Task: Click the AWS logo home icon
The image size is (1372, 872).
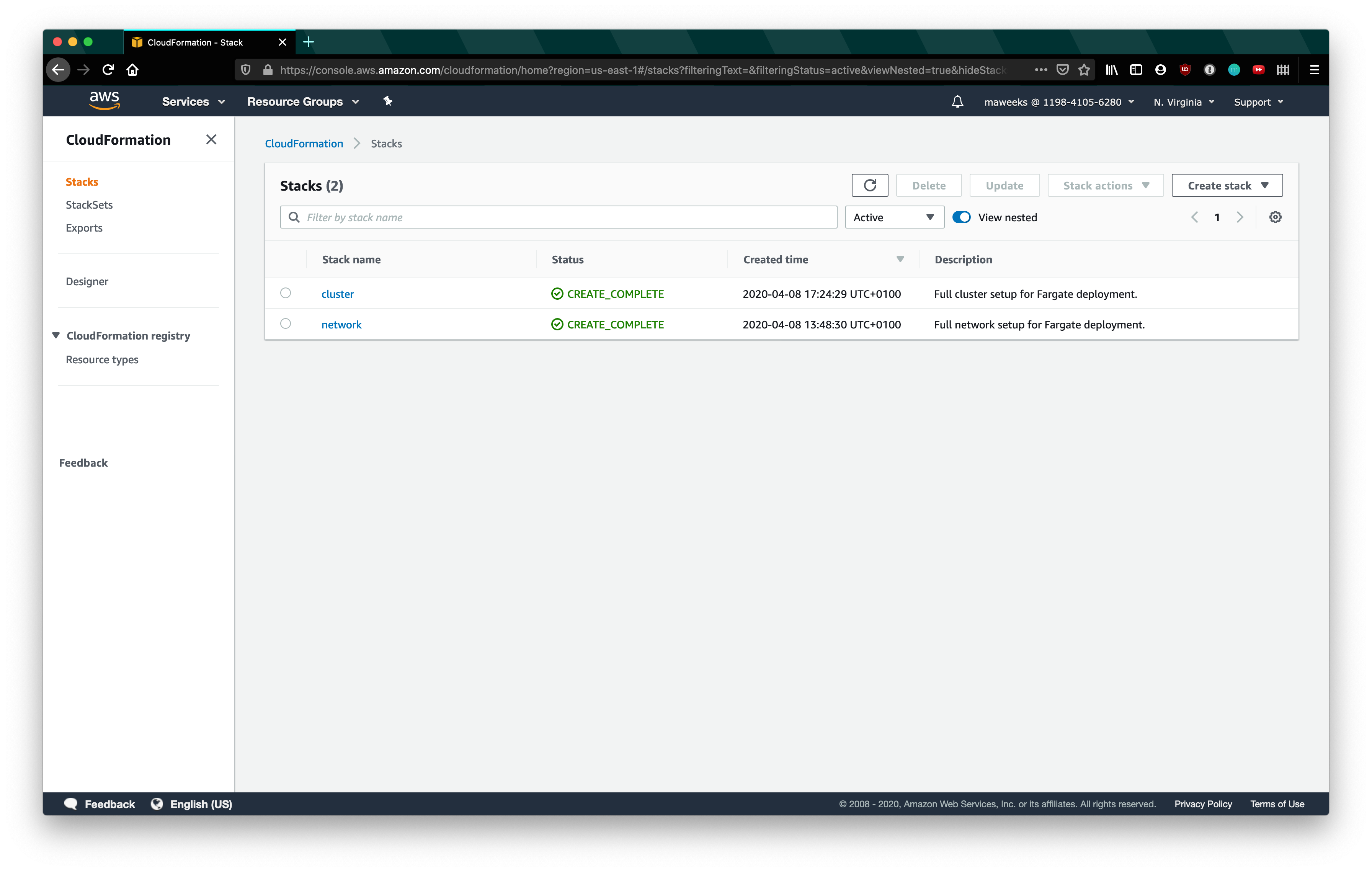Action: (x=104, y=100)
